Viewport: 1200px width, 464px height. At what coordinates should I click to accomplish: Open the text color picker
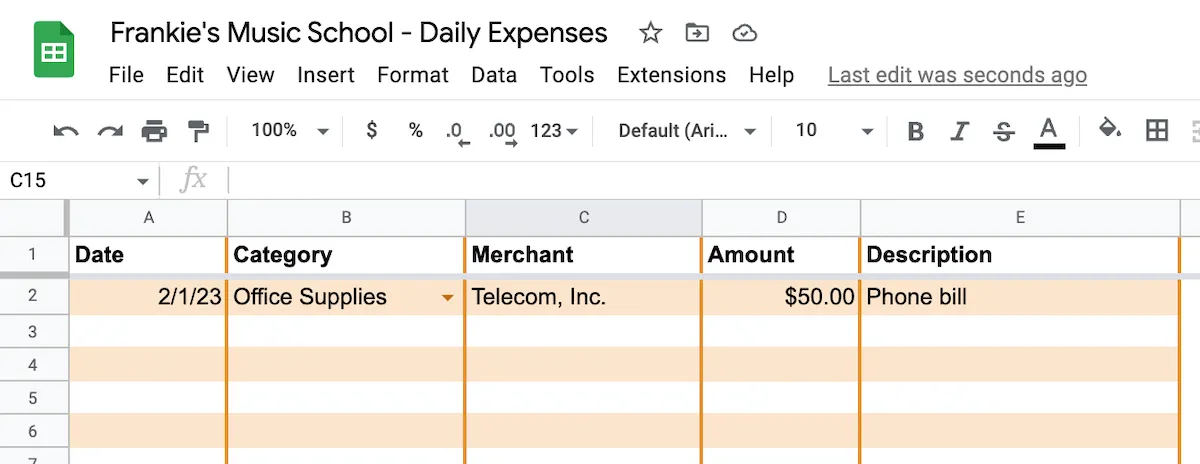pos(1048,130)
